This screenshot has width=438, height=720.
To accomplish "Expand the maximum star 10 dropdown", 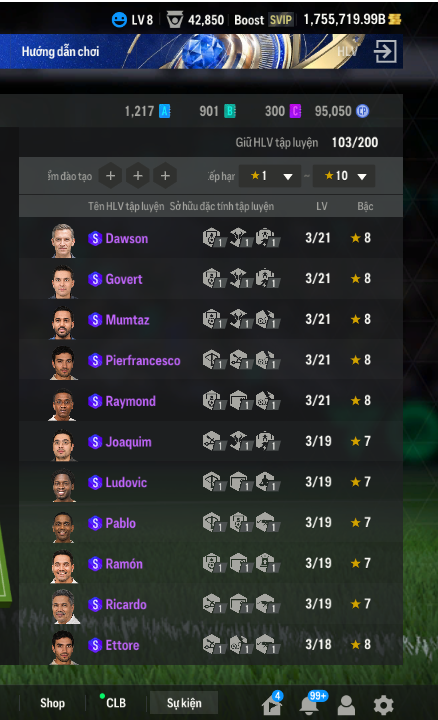I will click(344, 176).
